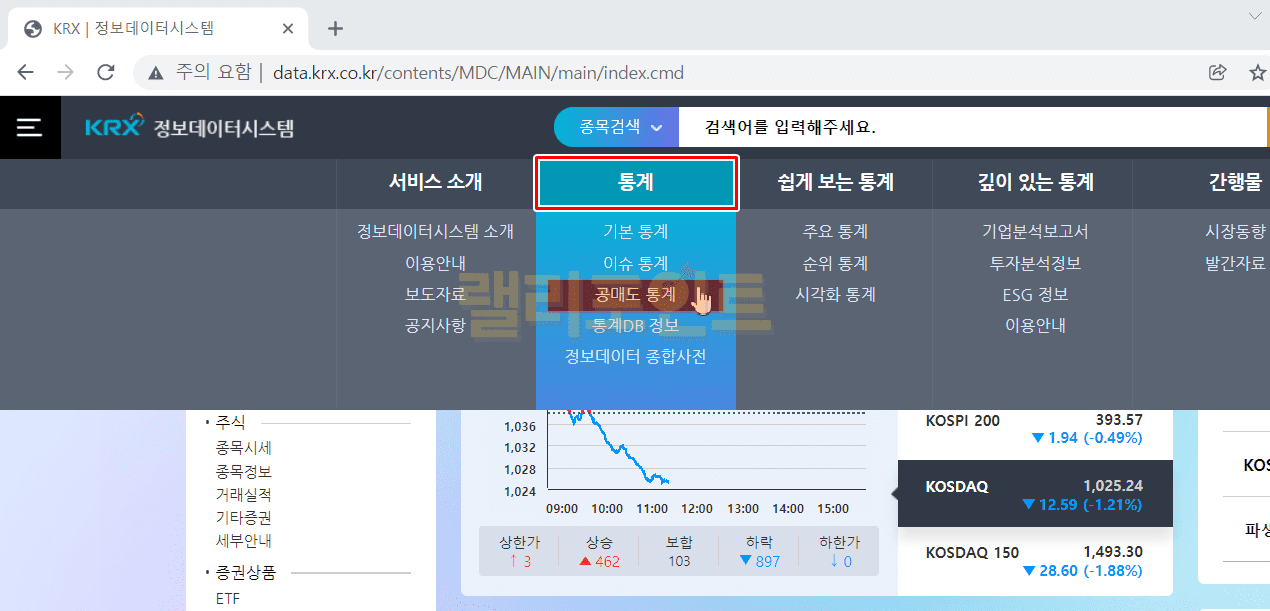The image size is (1270, 611).
Task: Expand the 종목검색 dropdown
Action: 616,127
